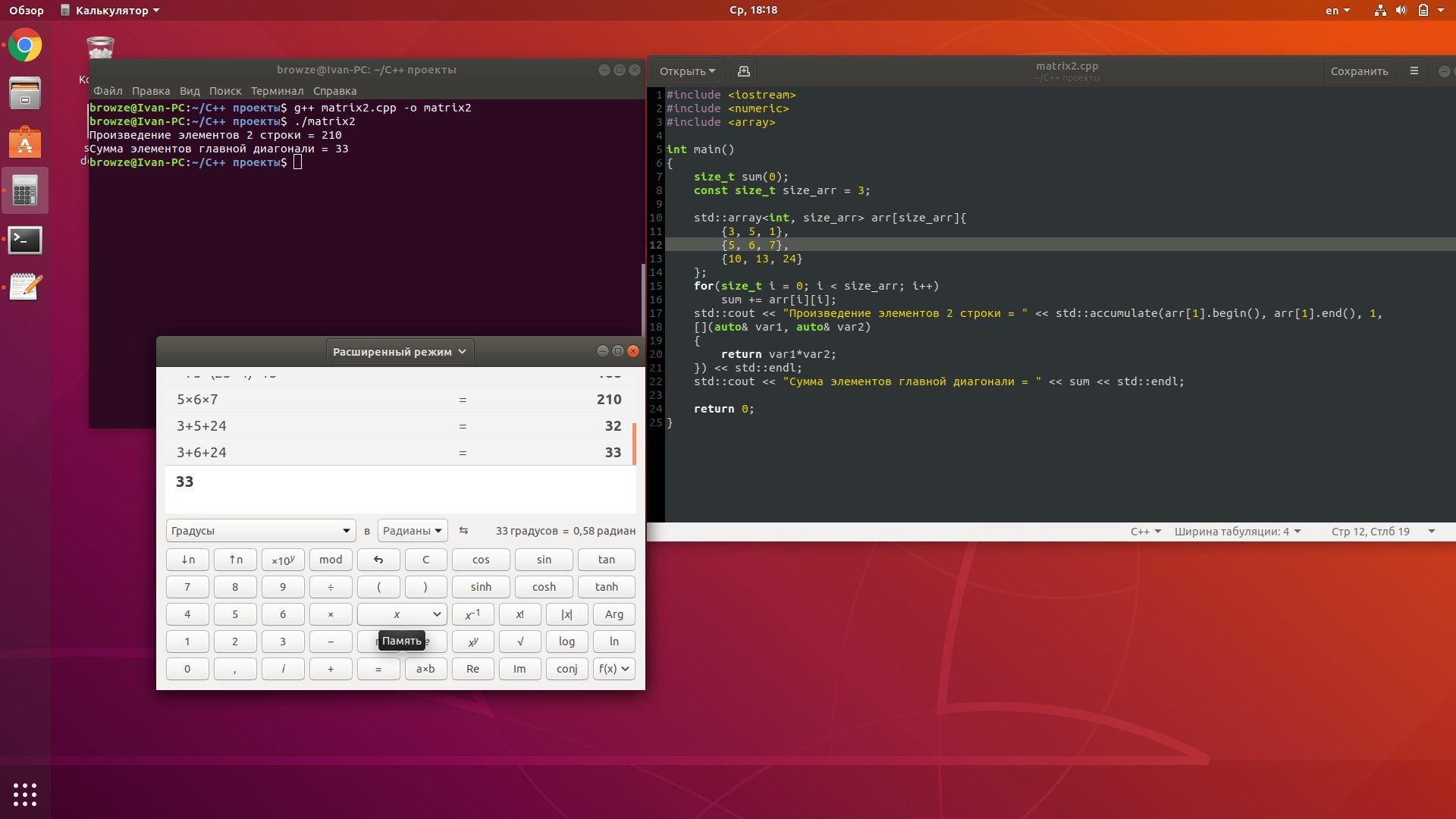Screen dimensions: 1456x819
Task: Click the x inverse button
Action: point(472,614)
